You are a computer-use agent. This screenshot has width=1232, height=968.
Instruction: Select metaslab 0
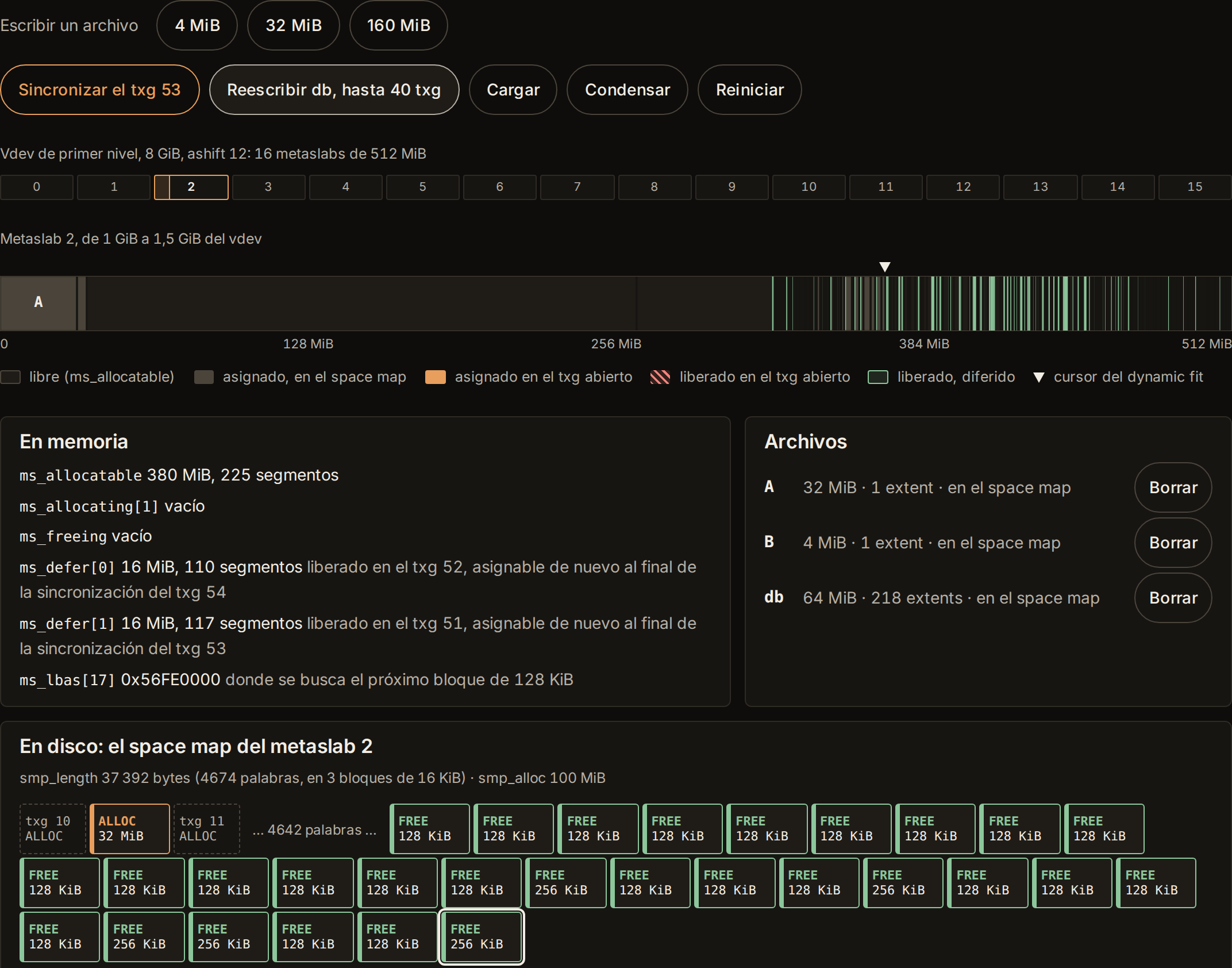(x=37, y=187)
